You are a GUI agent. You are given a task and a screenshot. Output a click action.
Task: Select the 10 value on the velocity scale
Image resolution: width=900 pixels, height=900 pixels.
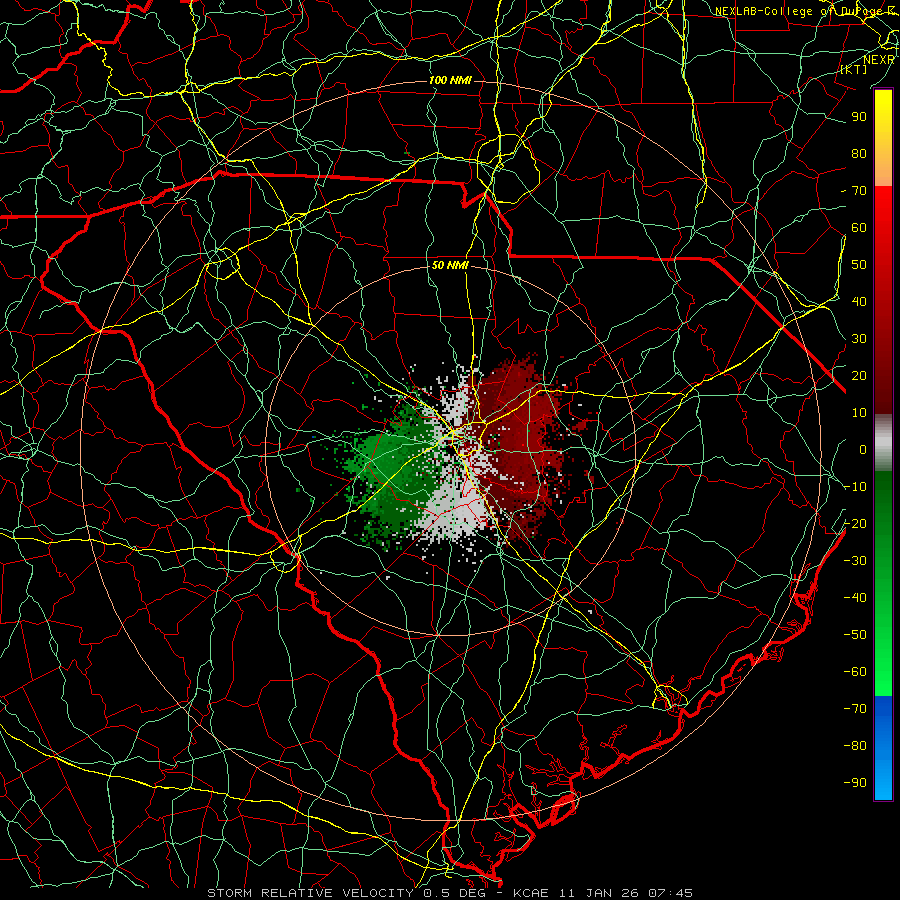click(x=859, y=413)
